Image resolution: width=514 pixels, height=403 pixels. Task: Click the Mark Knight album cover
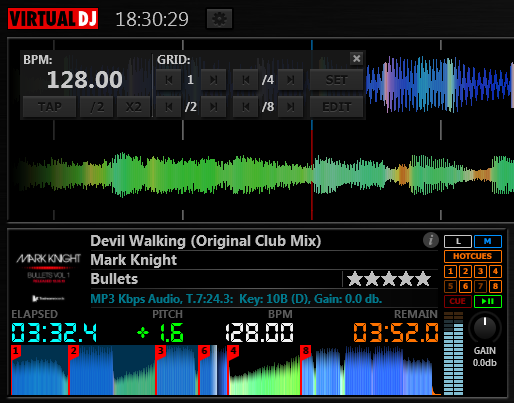[x=49, y=272]
